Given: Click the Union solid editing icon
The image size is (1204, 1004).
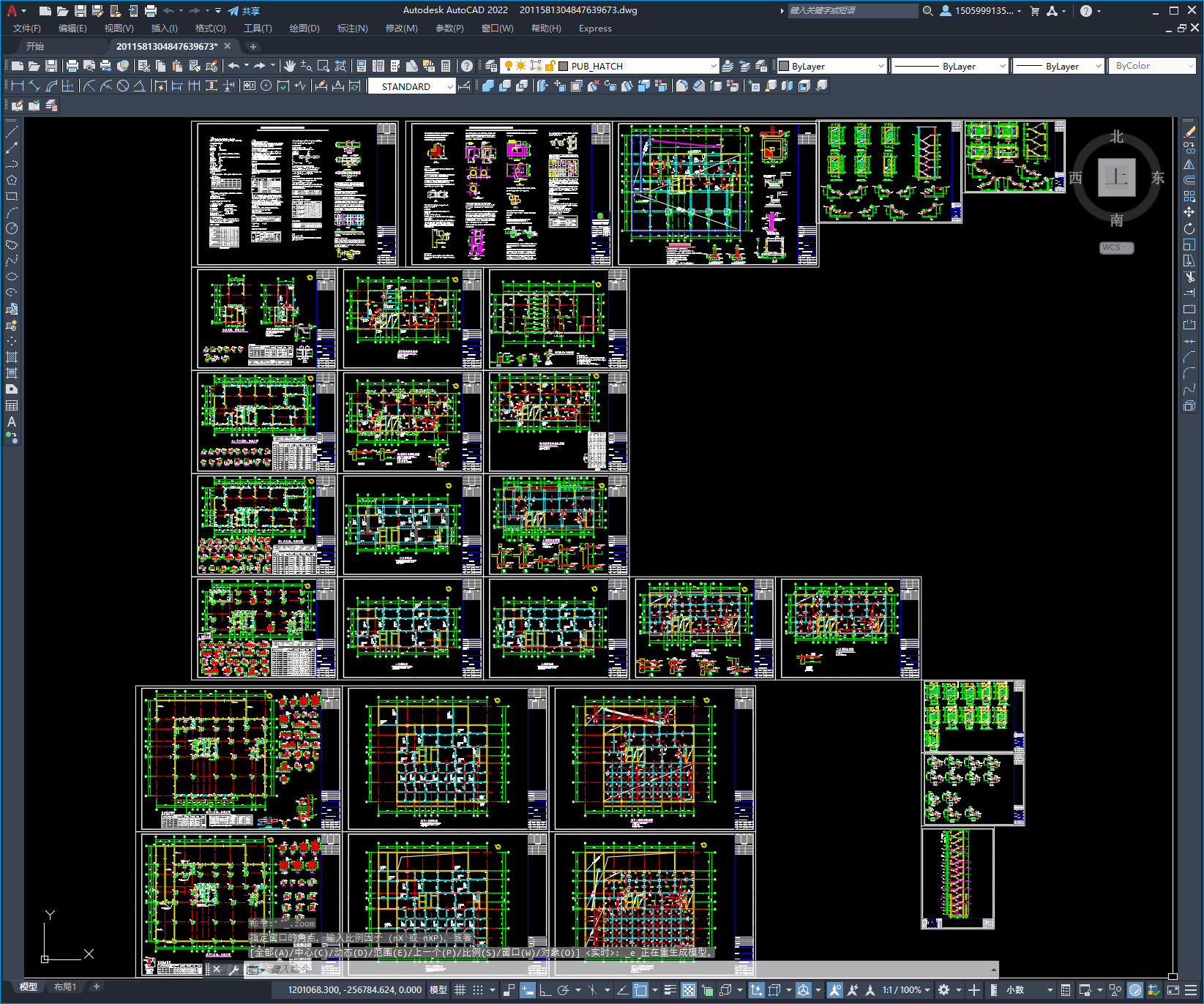Looking at the screenshot, I should pos(488,86).
